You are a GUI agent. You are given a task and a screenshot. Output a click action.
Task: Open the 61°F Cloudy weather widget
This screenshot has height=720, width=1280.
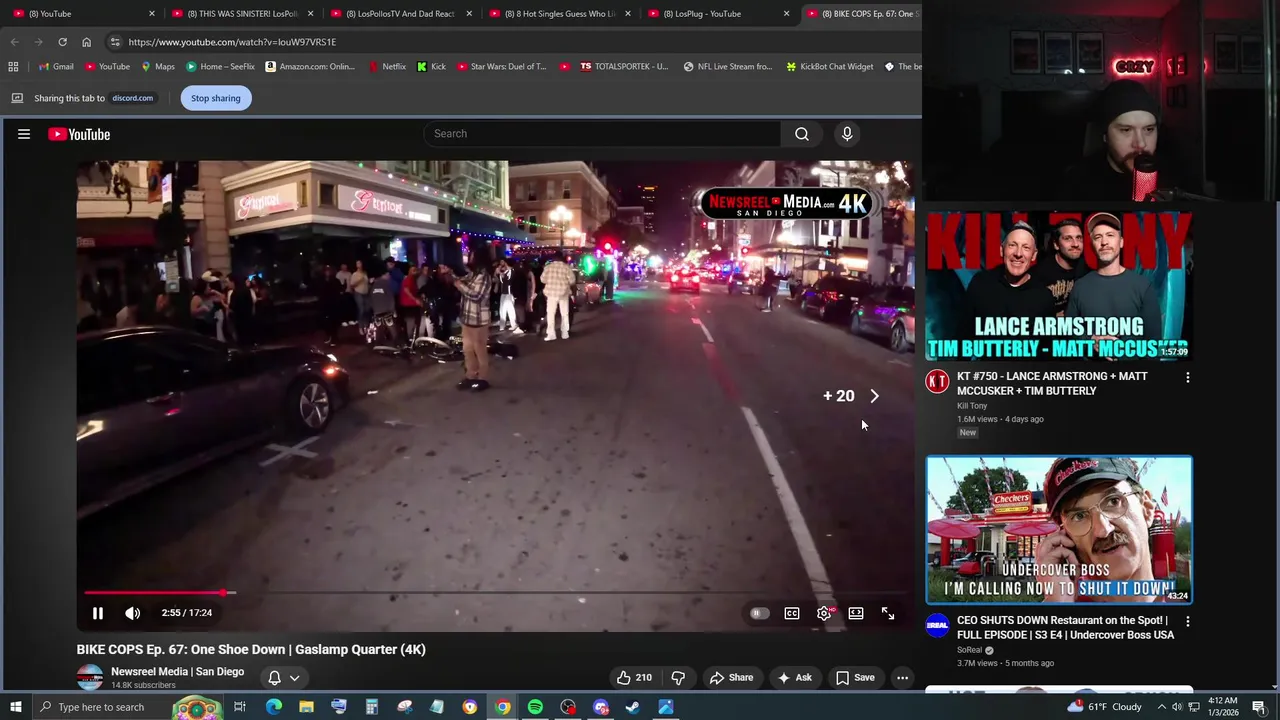click(x=1104, y=707)
